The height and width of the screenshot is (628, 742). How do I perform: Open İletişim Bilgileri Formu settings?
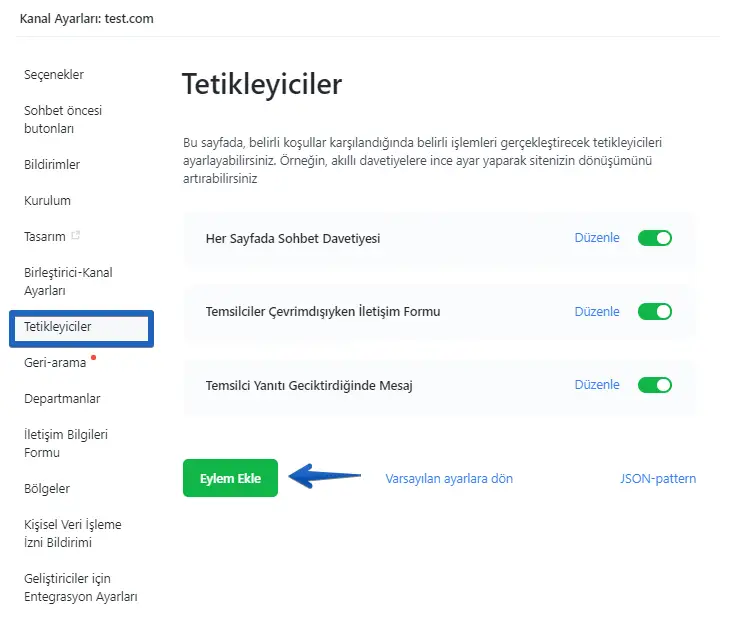[65, 443]
